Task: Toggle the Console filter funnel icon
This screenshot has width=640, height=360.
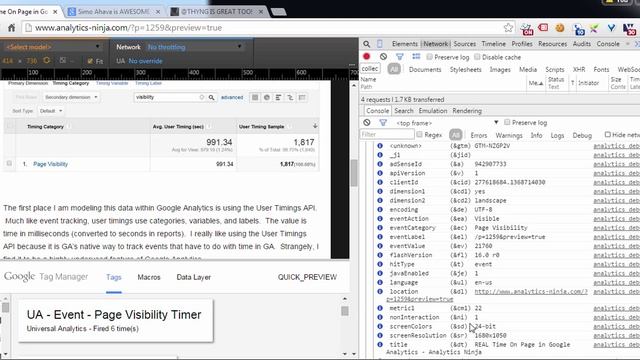Action: [x=383, y=122]
